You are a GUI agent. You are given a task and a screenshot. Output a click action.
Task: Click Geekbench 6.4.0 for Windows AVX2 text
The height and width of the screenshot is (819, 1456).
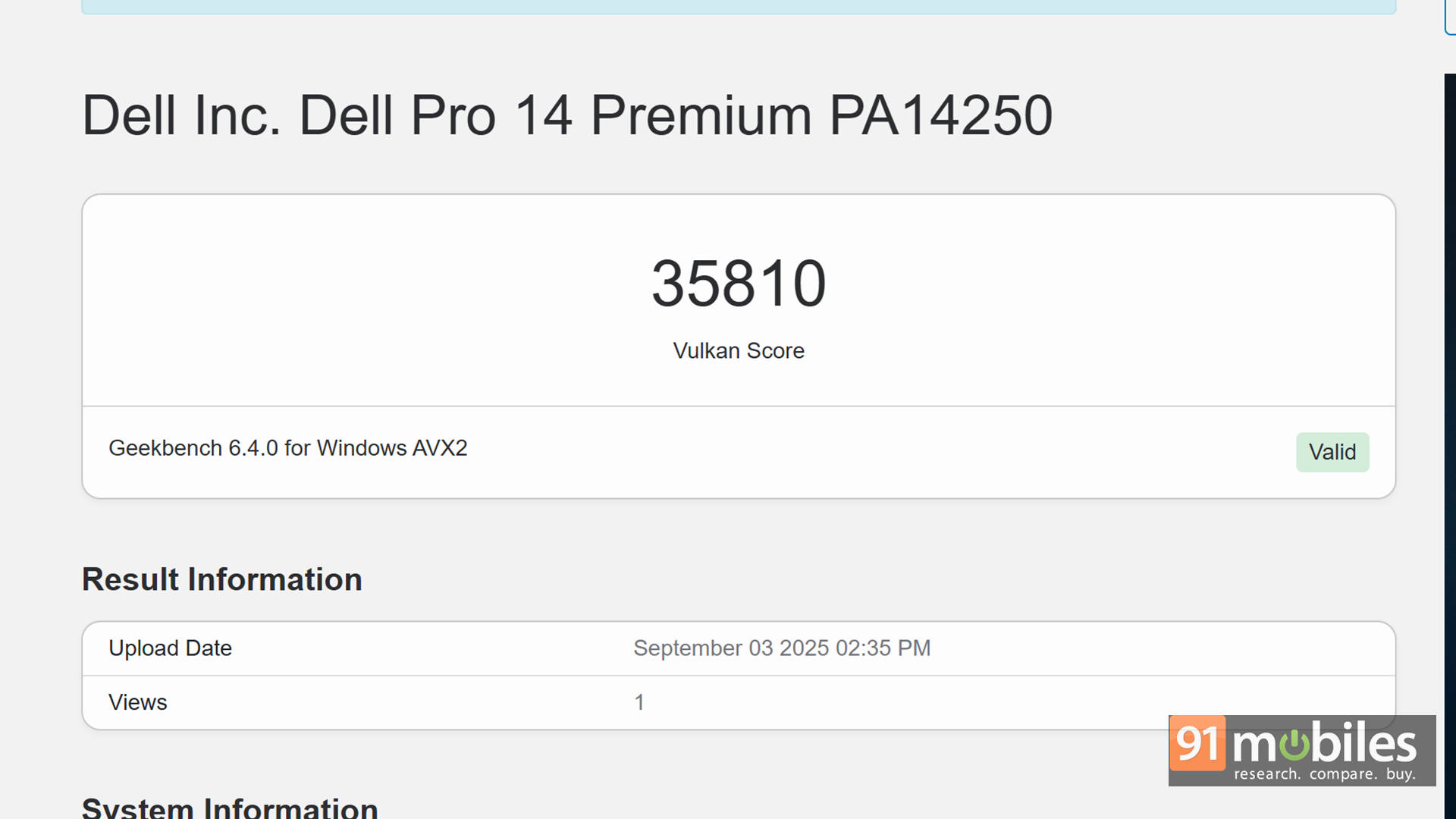click(287, 448)
